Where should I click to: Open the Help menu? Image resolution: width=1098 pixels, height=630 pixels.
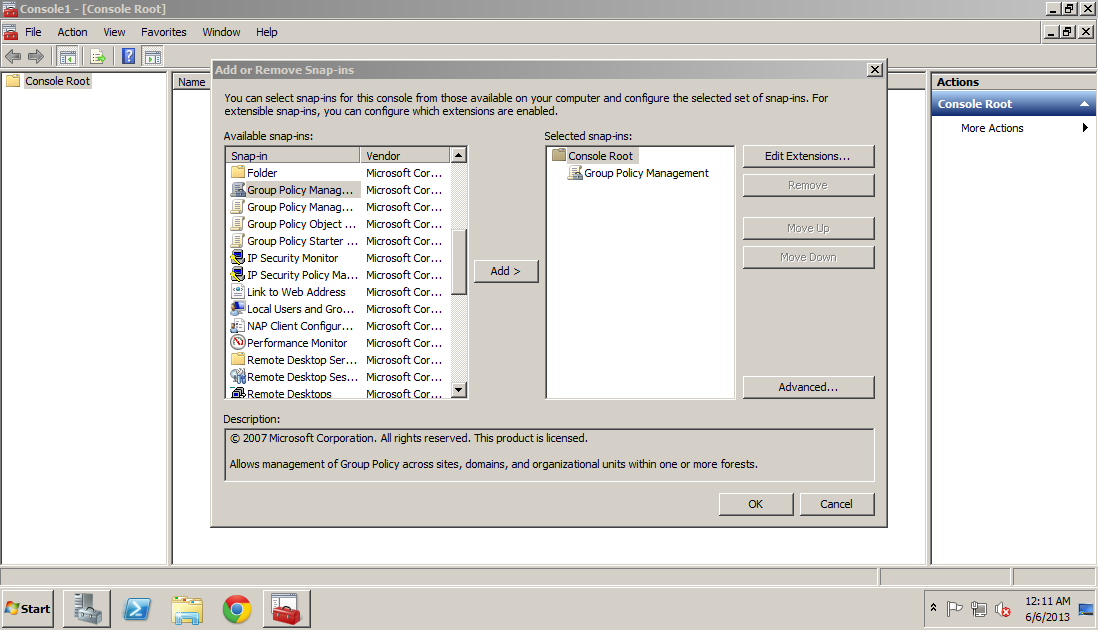267,32
